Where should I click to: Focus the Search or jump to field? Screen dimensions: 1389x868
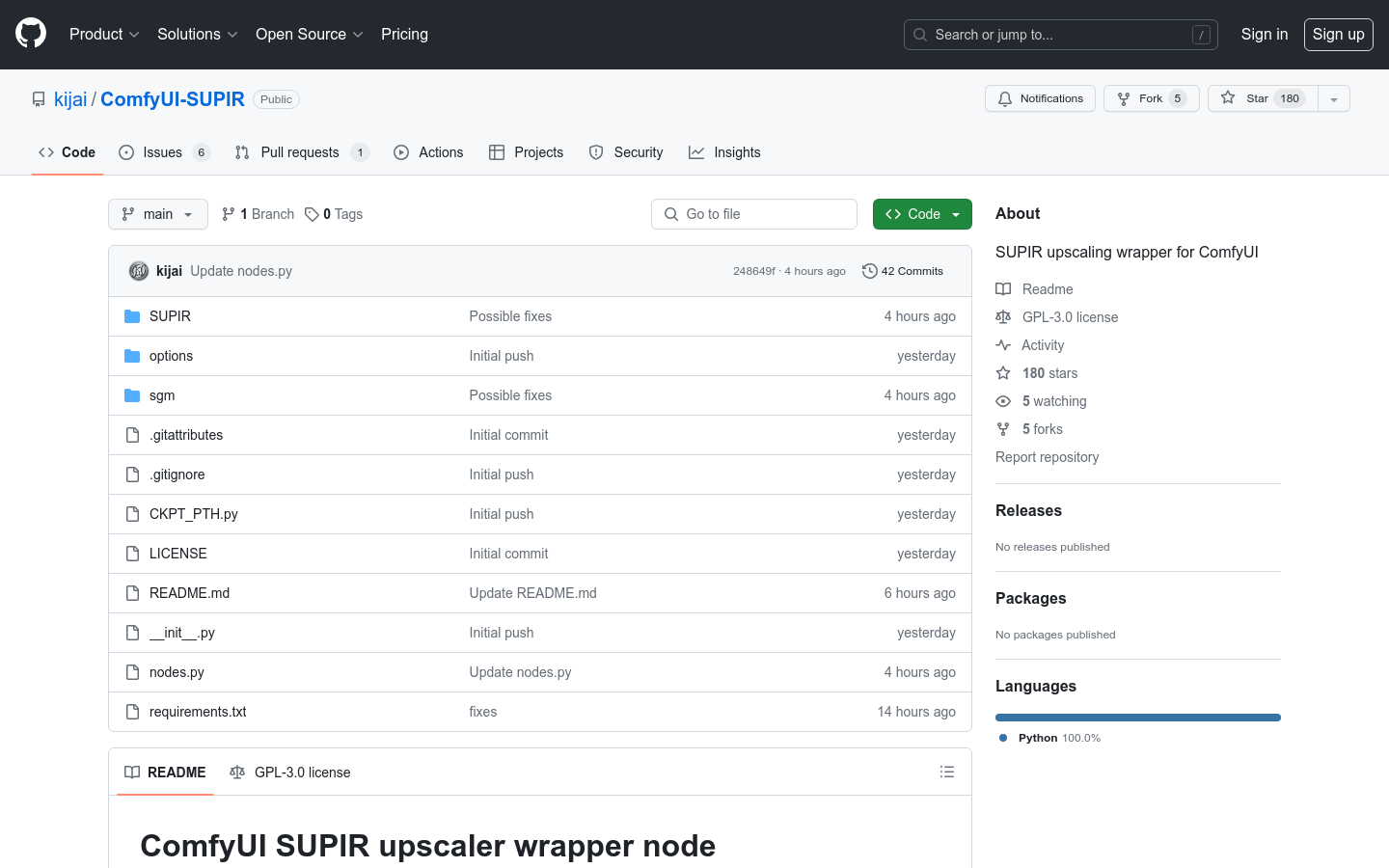(x=1061, y=35)
